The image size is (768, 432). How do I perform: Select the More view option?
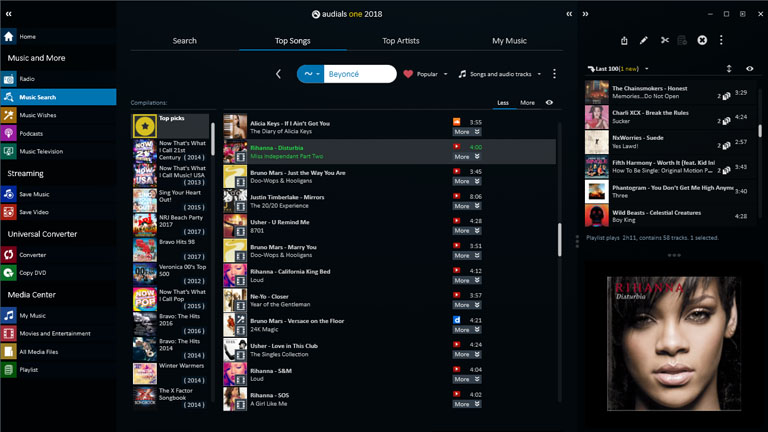click(x=527, y=102)
